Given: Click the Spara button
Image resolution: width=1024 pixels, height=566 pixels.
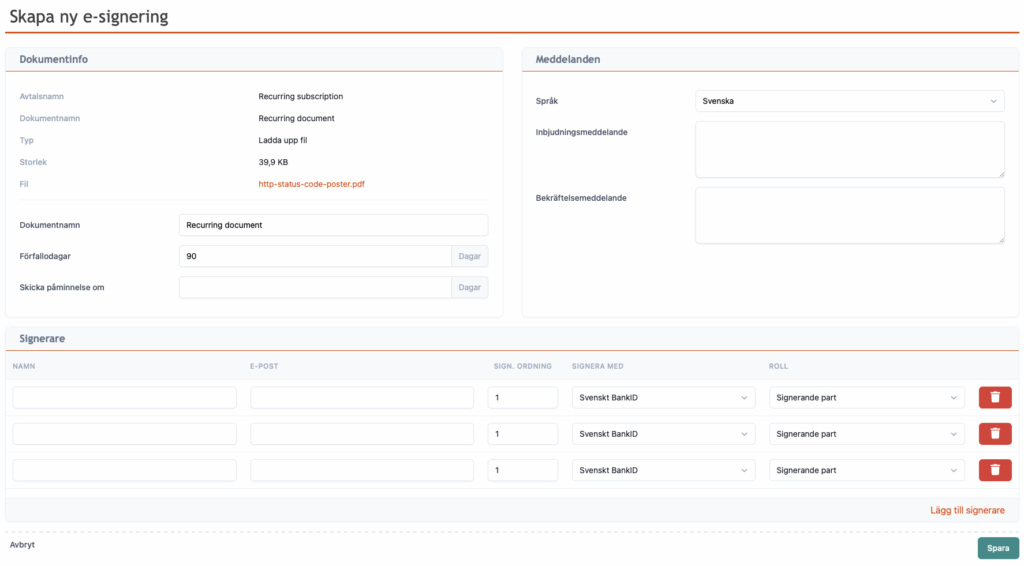Looking at the screenshot, I should 997,548.
